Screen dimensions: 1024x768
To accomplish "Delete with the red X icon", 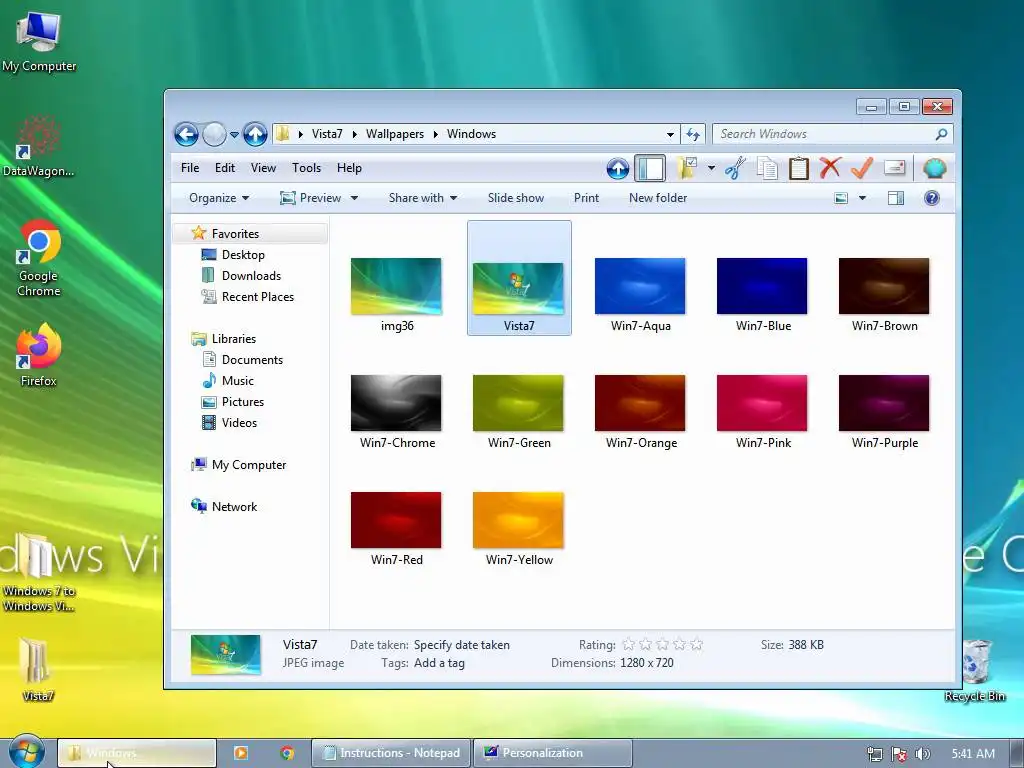I will click(x=830, y=168).
